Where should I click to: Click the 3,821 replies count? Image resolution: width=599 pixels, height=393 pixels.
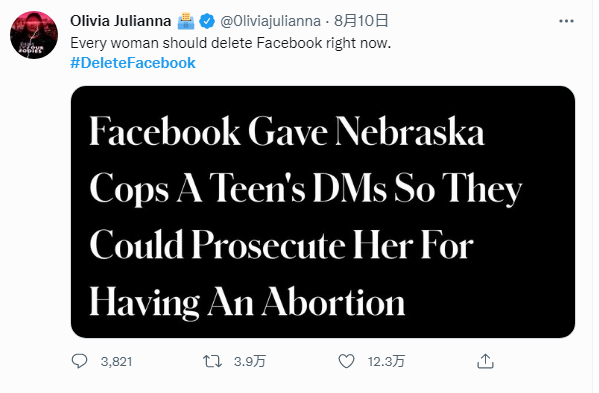tap(117, 361)
